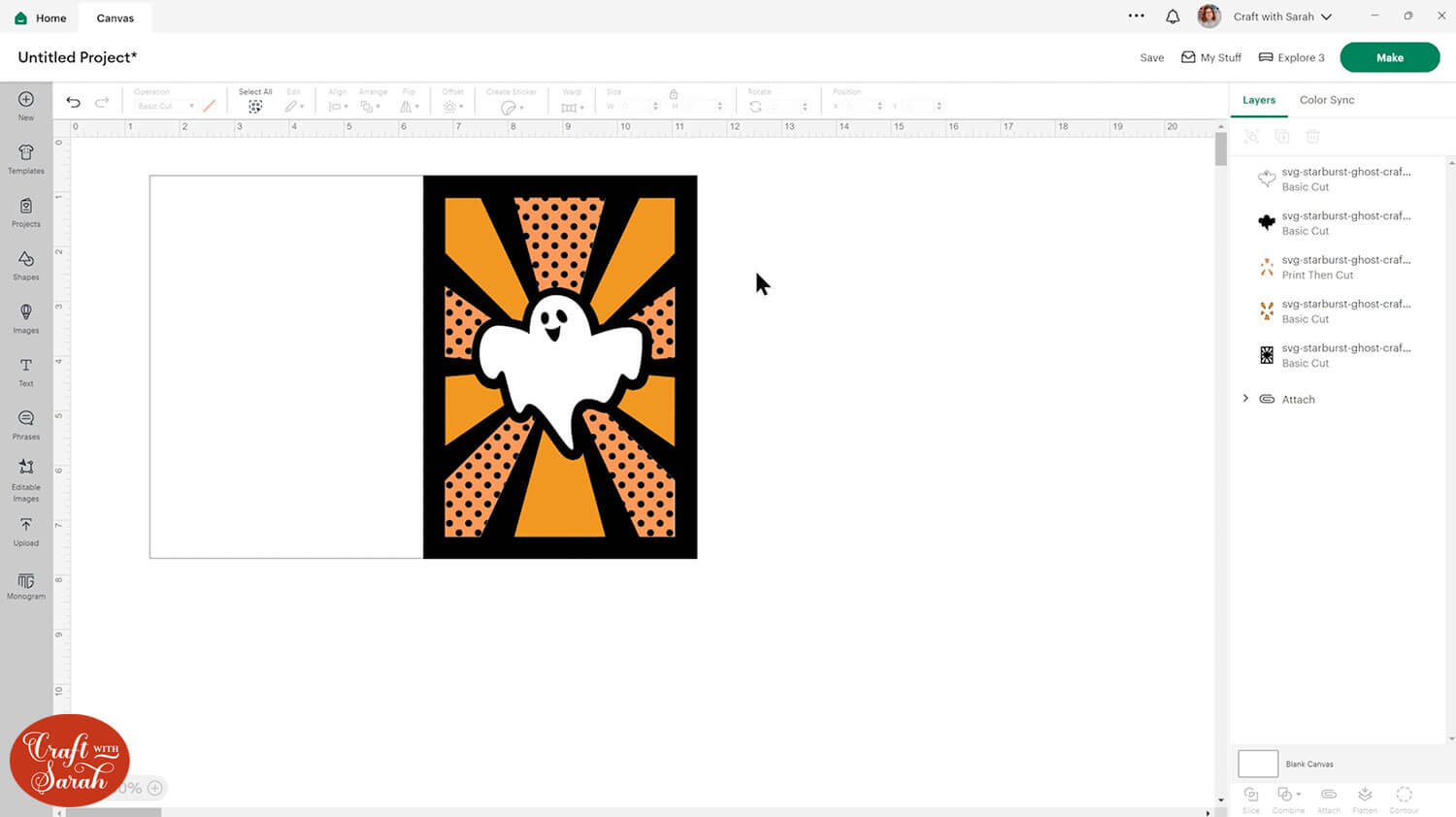Open notifications bell
This screenshot has height=817, width=1456.
tap(1173, 16)
